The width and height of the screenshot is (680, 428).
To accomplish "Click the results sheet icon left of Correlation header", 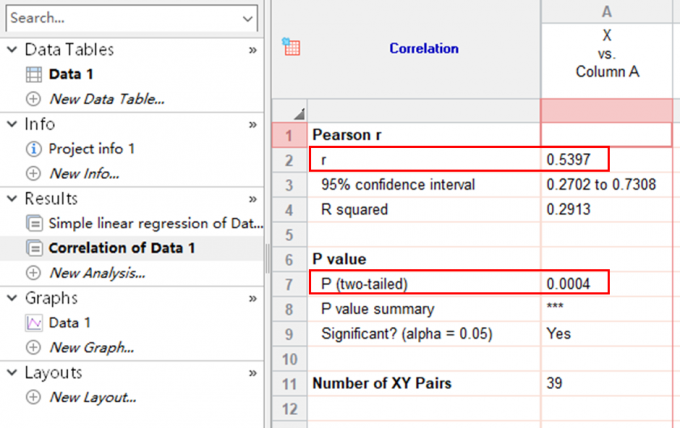I will coord(291,47).
